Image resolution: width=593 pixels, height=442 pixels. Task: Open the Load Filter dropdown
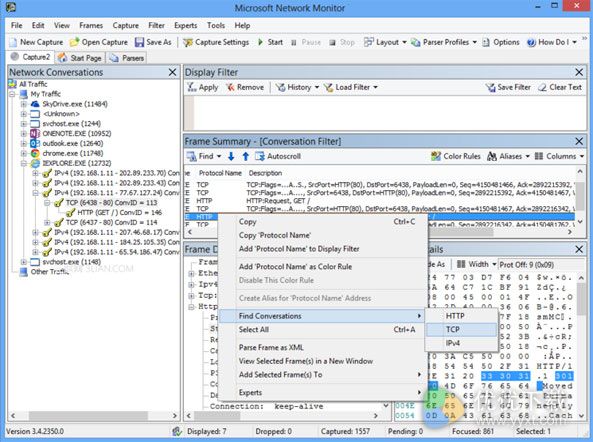click(351, 87)
